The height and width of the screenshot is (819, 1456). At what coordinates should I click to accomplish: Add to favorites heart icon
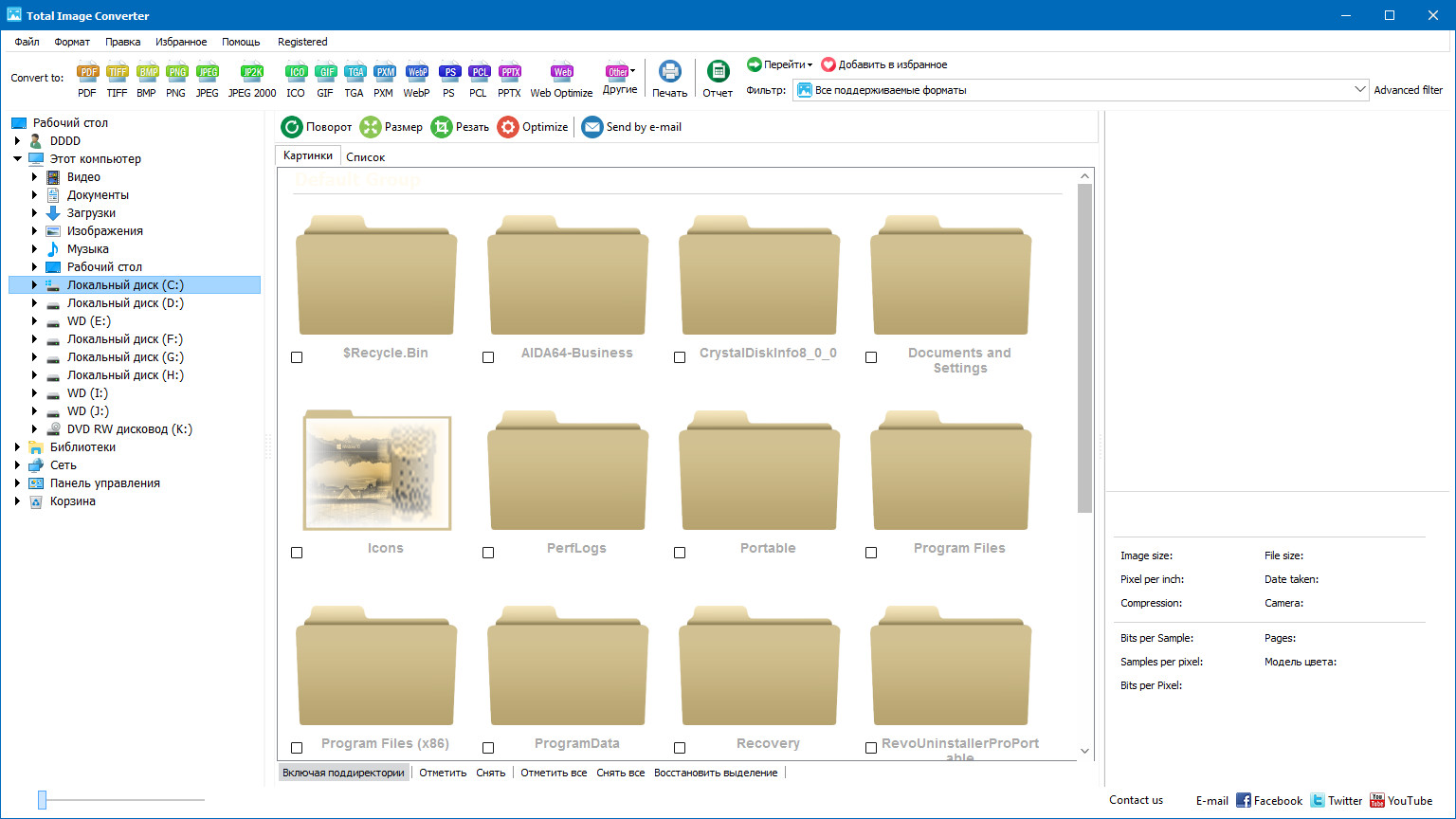click(x=828, y=64)
